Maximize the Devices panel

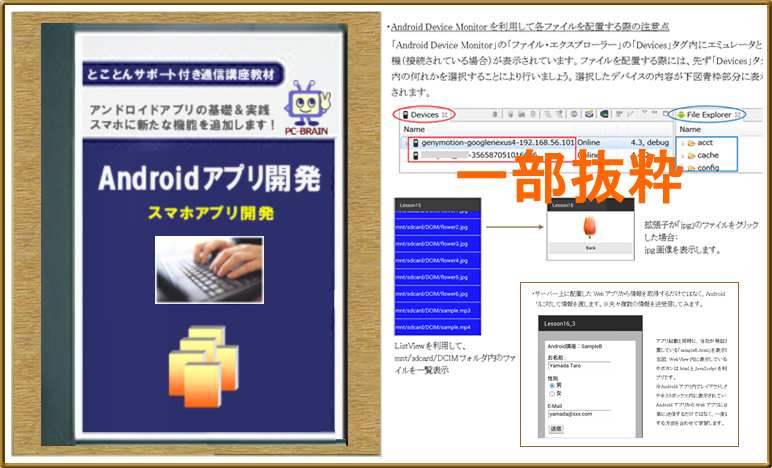pyautogui.click(x=666, y=113)
